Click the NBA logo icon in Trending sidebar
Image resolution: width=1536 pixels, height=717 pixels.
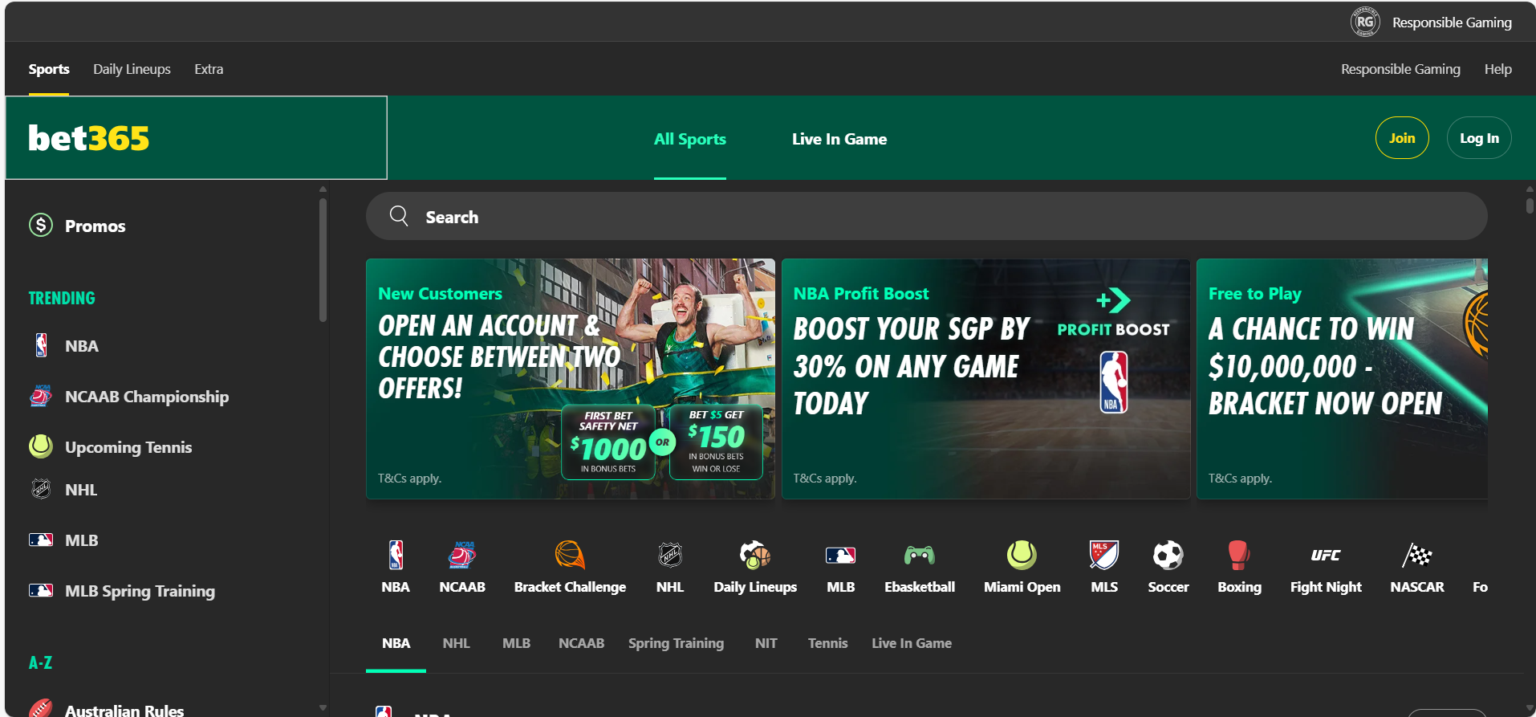41,346
